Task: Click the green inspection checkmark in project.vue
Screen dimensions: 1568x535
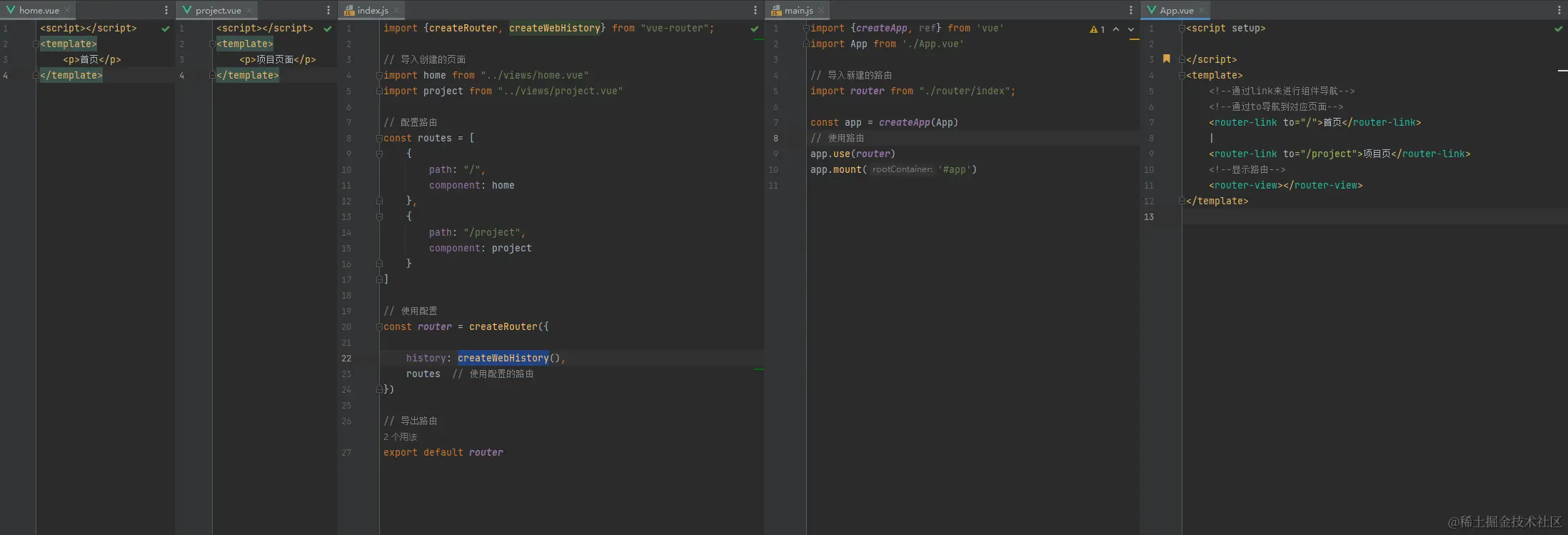Action: click(x=328, y=29)
